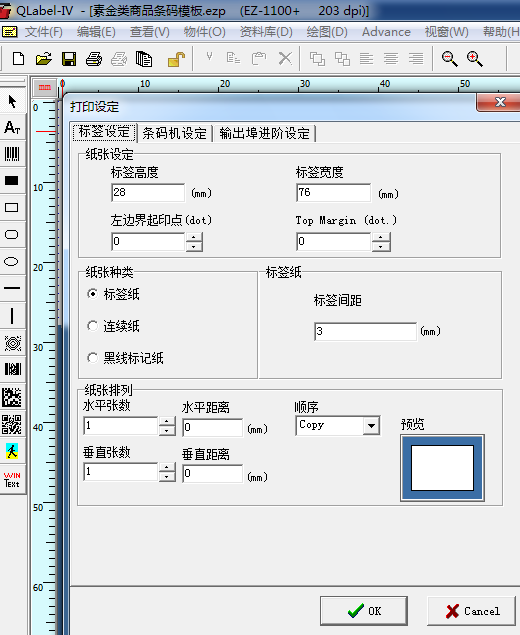Select the 标签纸 radio button

click(x=93, y=294)
